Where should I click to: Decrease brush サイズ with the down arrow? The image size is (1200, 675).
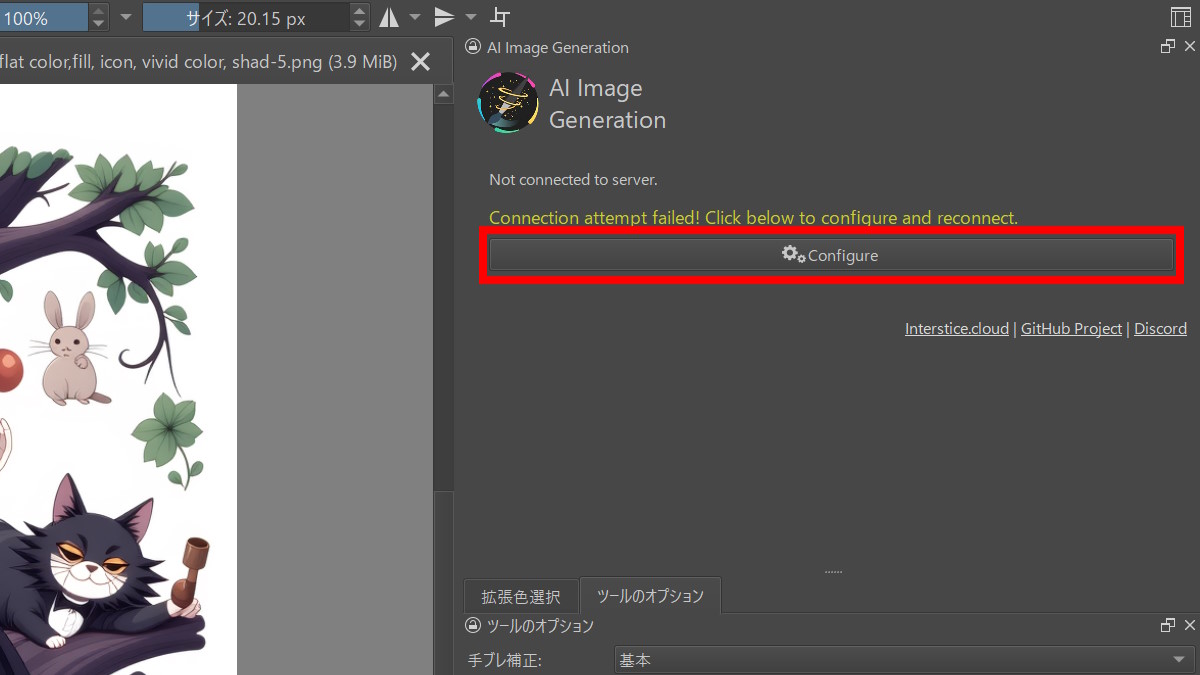(360, 24)
